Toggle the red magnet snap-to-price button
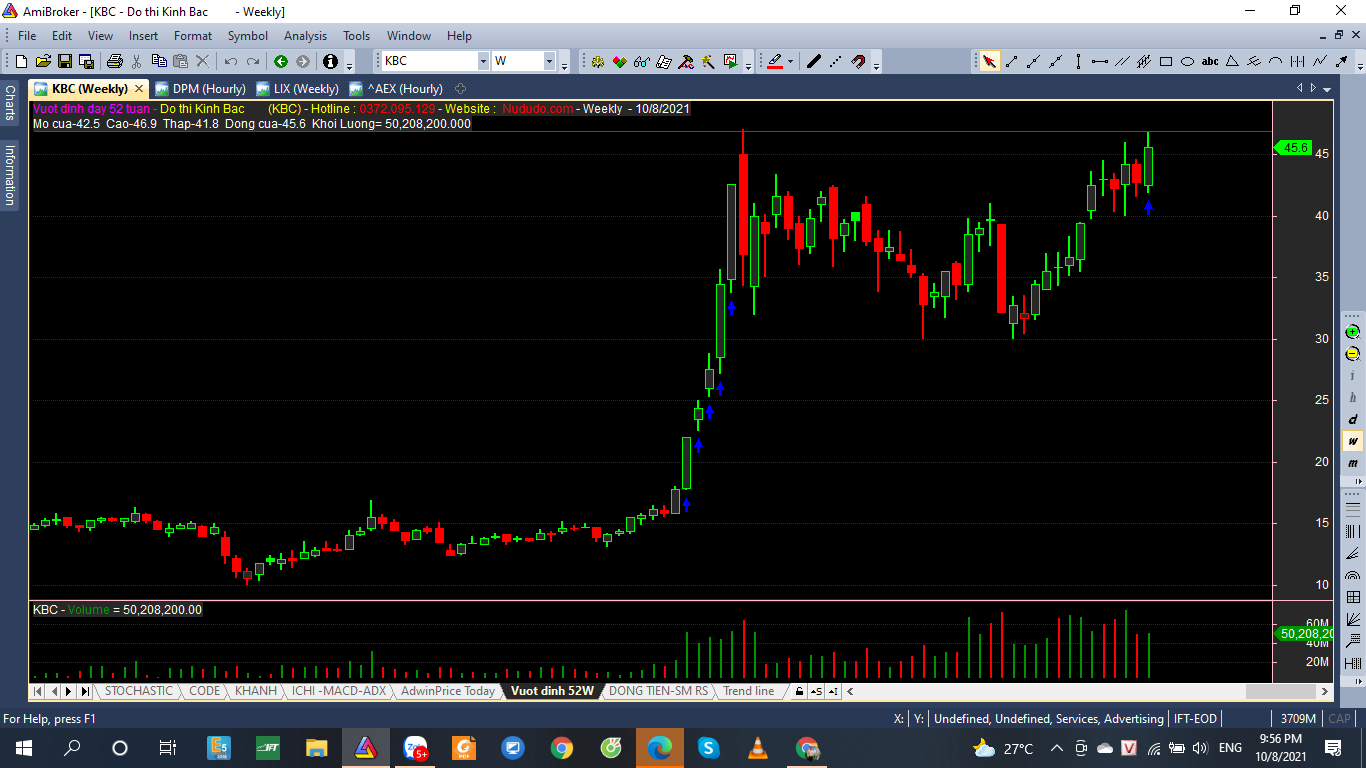This screenshot has height=768, width=1366. (858, 61)
